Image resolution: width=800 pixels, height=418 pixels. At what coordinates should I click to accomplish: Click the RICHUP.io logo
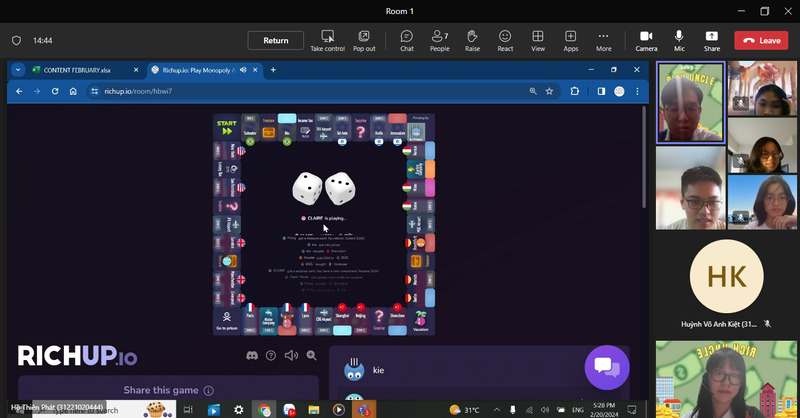pos(77,356)
